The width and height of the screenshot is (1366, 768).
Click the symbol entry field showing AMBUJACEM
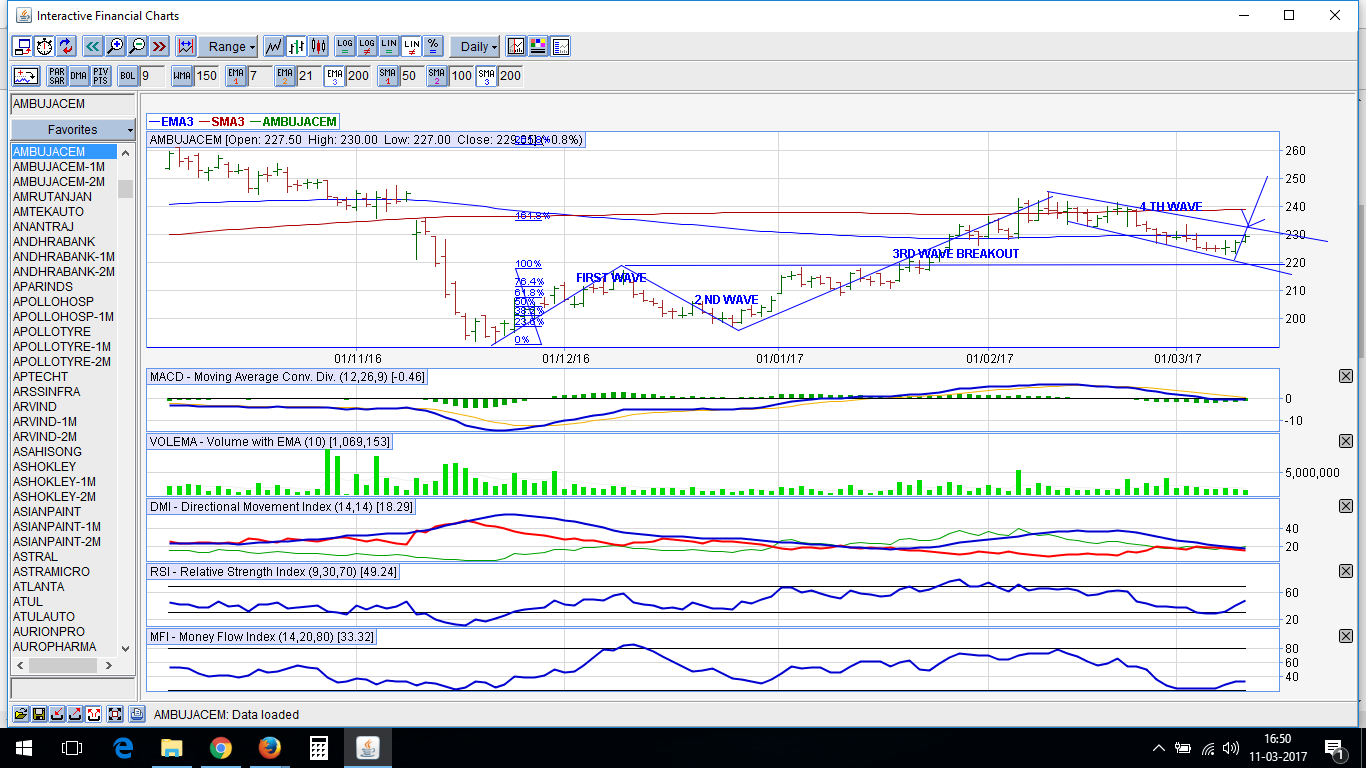(72, 104)
